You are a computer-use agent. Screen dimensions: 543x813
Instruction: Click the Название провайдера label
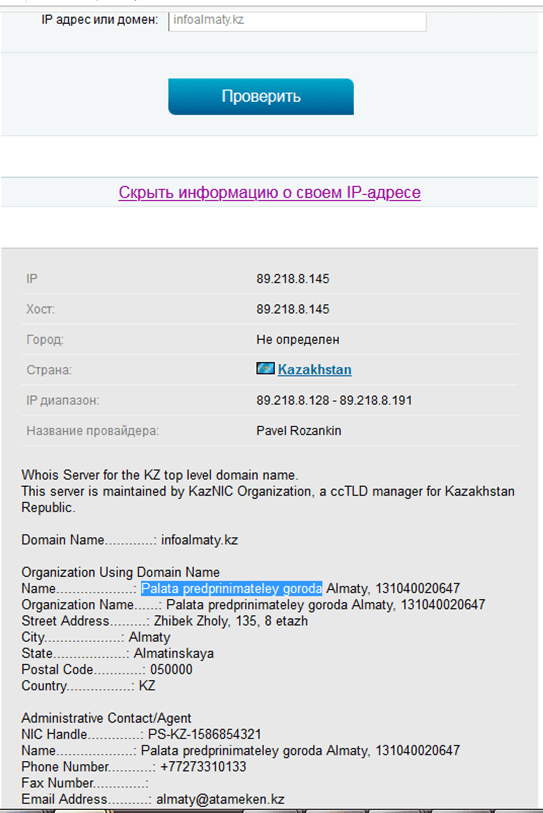pyautogui.click(x=92, y=431)
